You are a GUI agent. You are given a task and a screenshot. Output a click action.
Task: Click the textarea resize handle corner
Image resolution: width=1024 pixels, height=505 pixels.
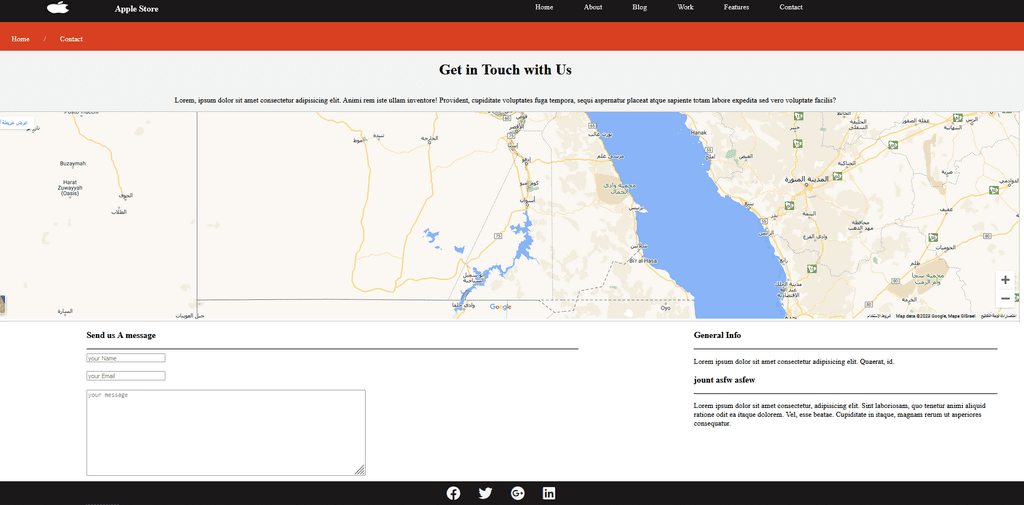tap(360, 470)
